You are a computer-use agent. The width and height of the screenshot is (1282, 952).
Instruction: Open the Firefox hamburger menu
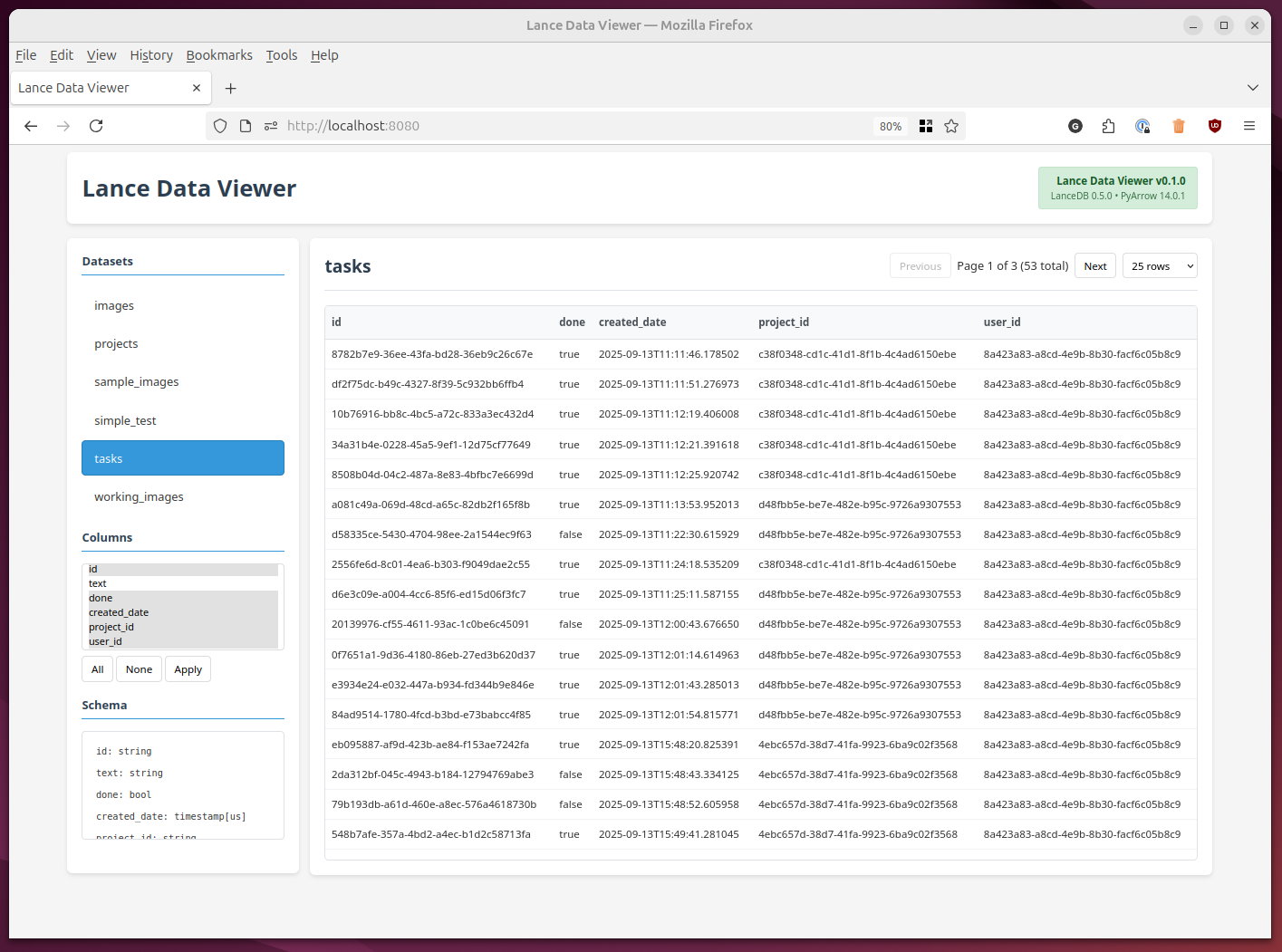click(1249, 126)
